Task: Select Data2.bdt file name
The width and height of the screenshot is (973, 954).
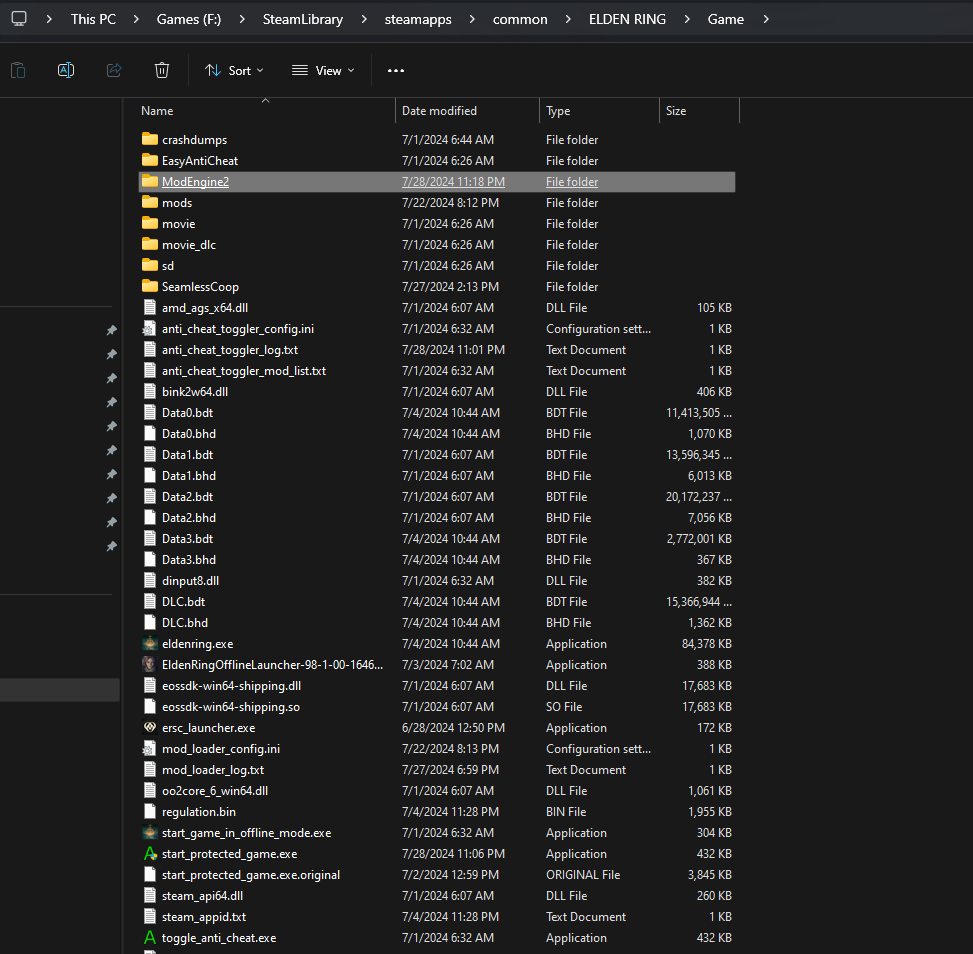Action: point(187,497)
